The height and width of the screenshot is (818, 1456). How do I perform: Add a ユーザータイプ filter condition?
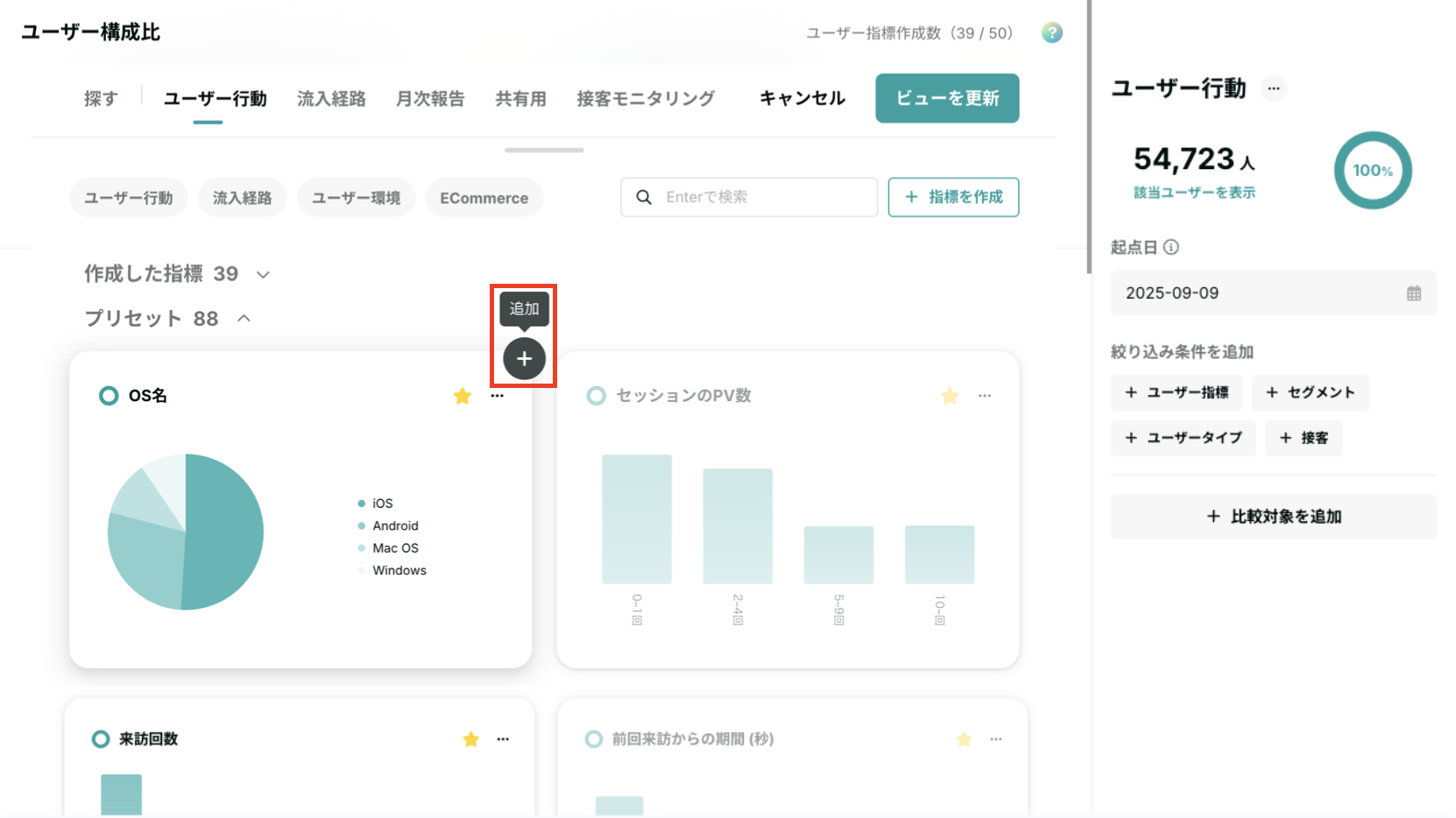1184,438
